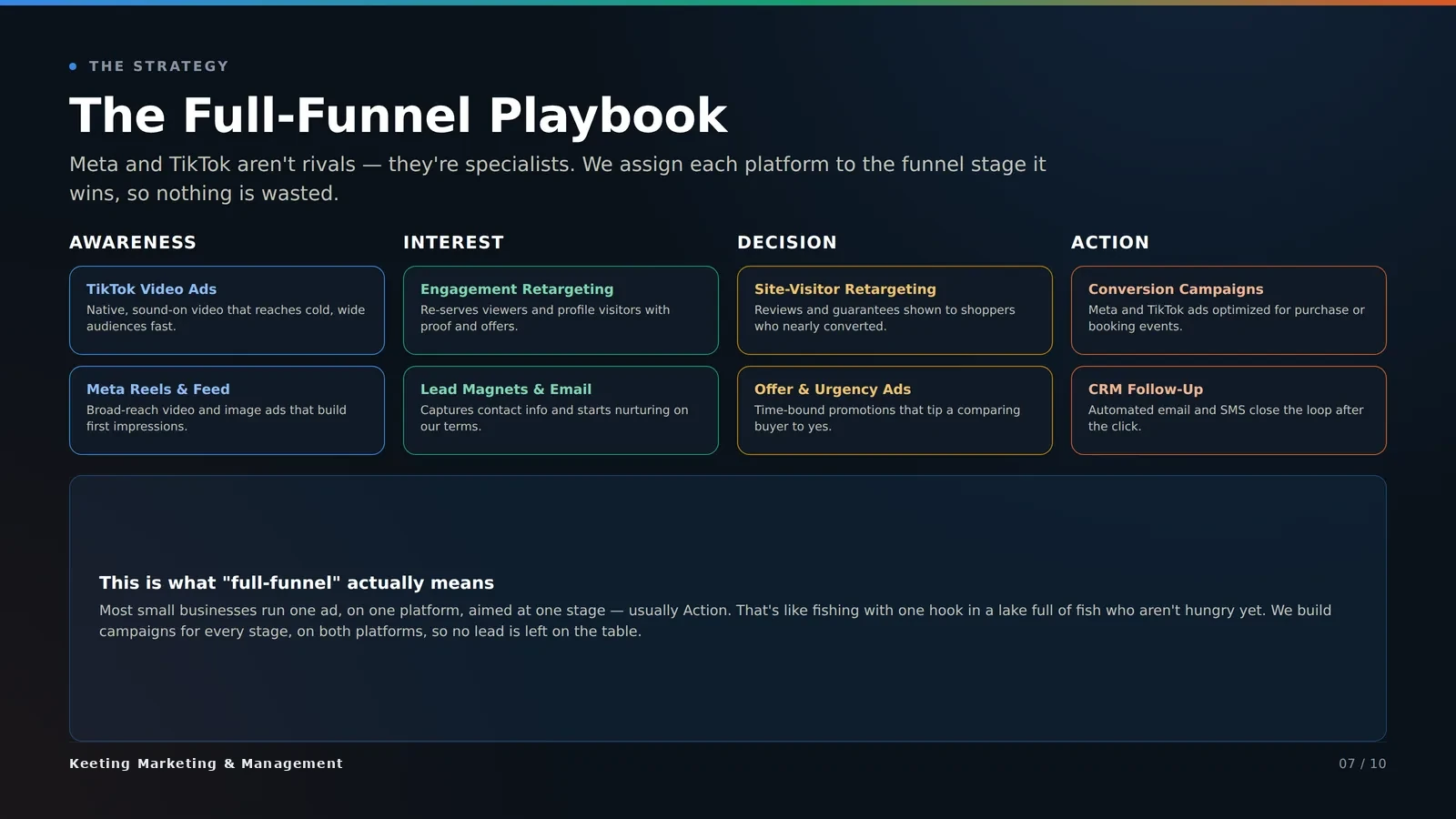This screenshot has width=1456, height=819.
Task: Open the Conversion Campaigns card
Action: coord(1228,310)
